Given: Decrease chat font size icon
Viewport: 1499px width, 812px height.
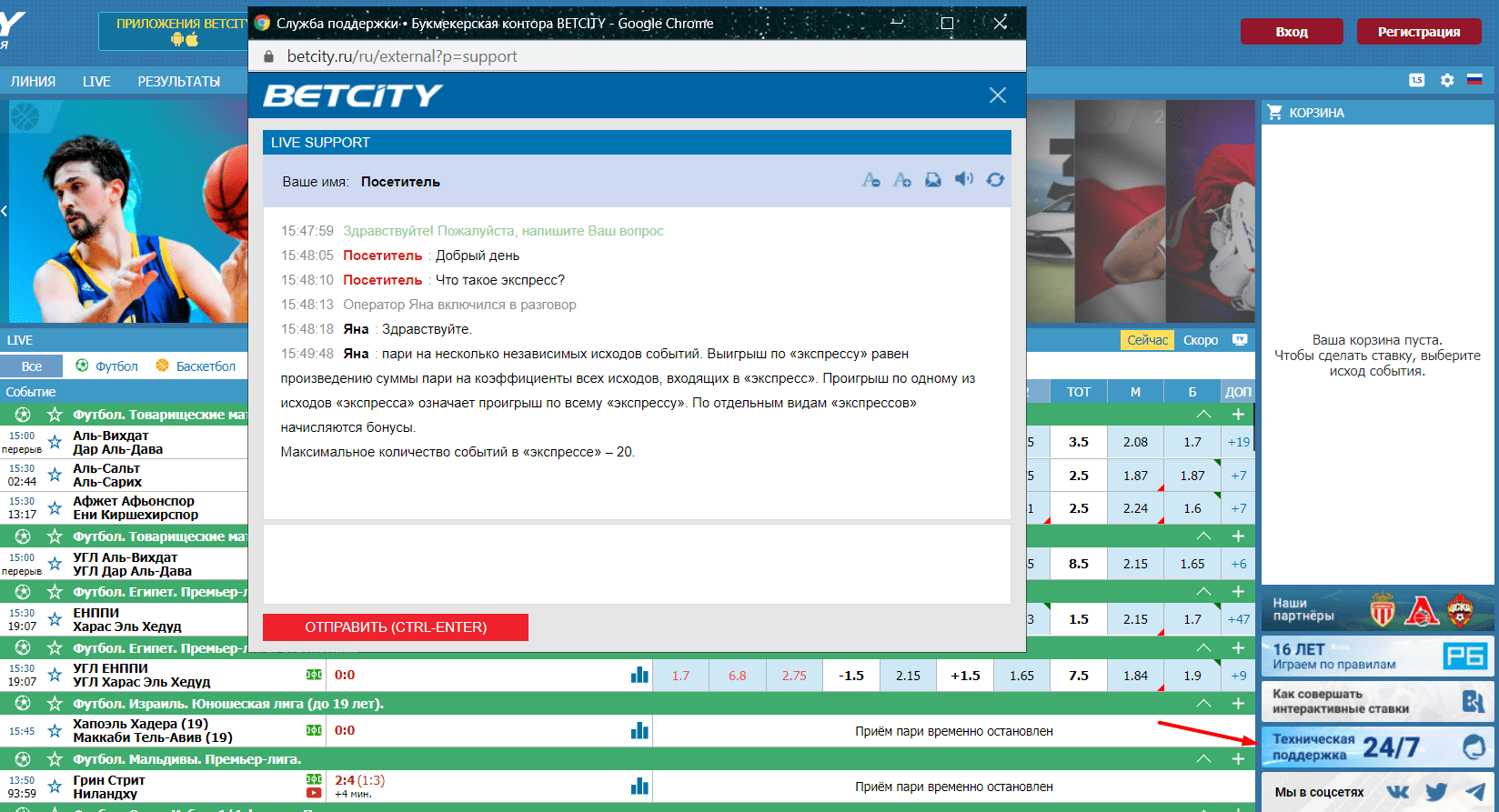Looking at the screenshot, I should point(870,180).
